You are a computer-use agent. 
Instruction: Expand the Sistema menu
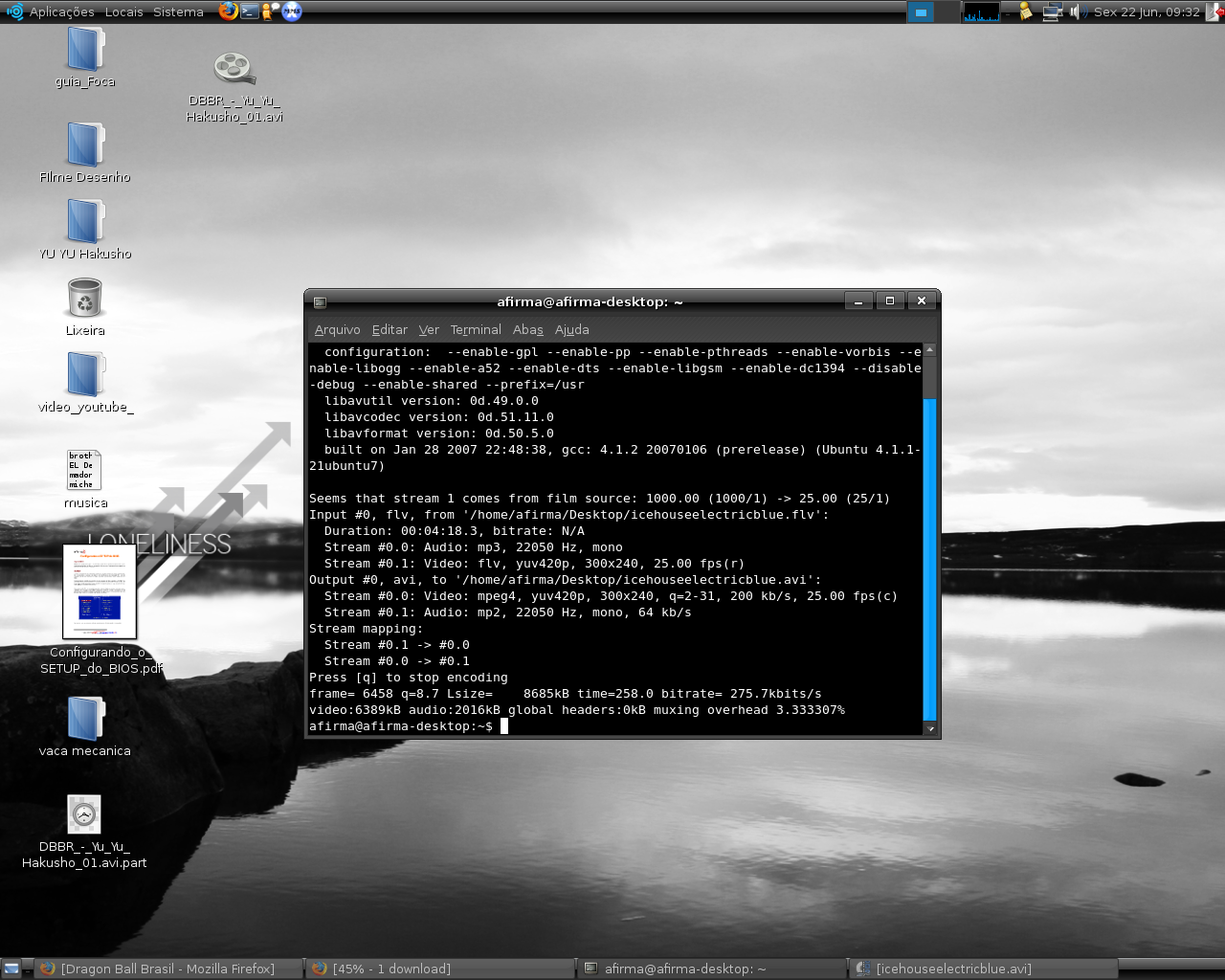click(178, 11)
